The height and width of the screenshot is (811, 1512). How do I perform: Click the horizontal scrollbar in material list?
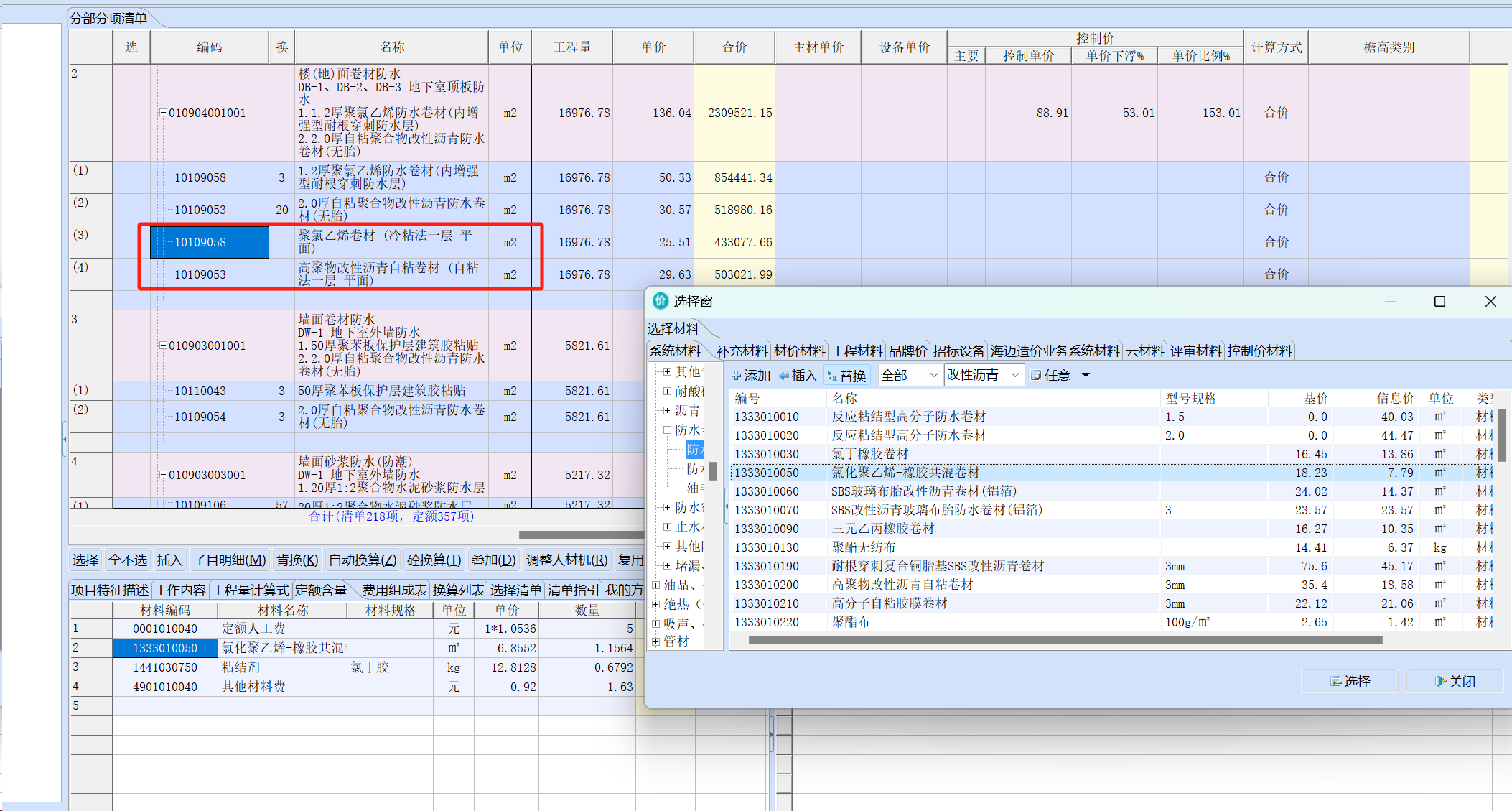pos(1065,640)
